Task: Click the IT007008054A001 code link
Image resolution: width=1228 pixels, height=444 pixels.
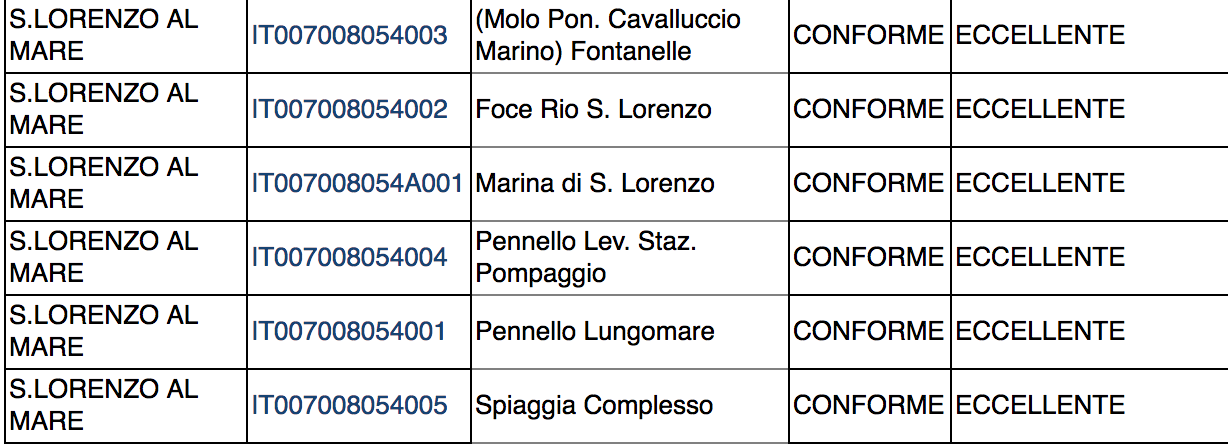Action: [x=357, y=183]
